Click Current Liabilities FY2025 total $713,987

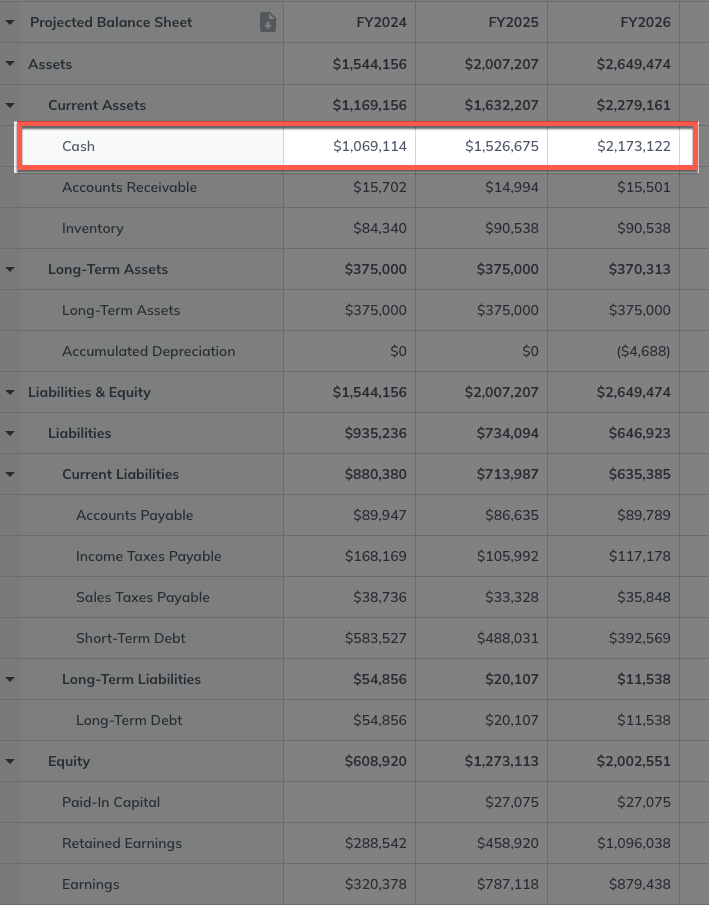click(508, 474)
